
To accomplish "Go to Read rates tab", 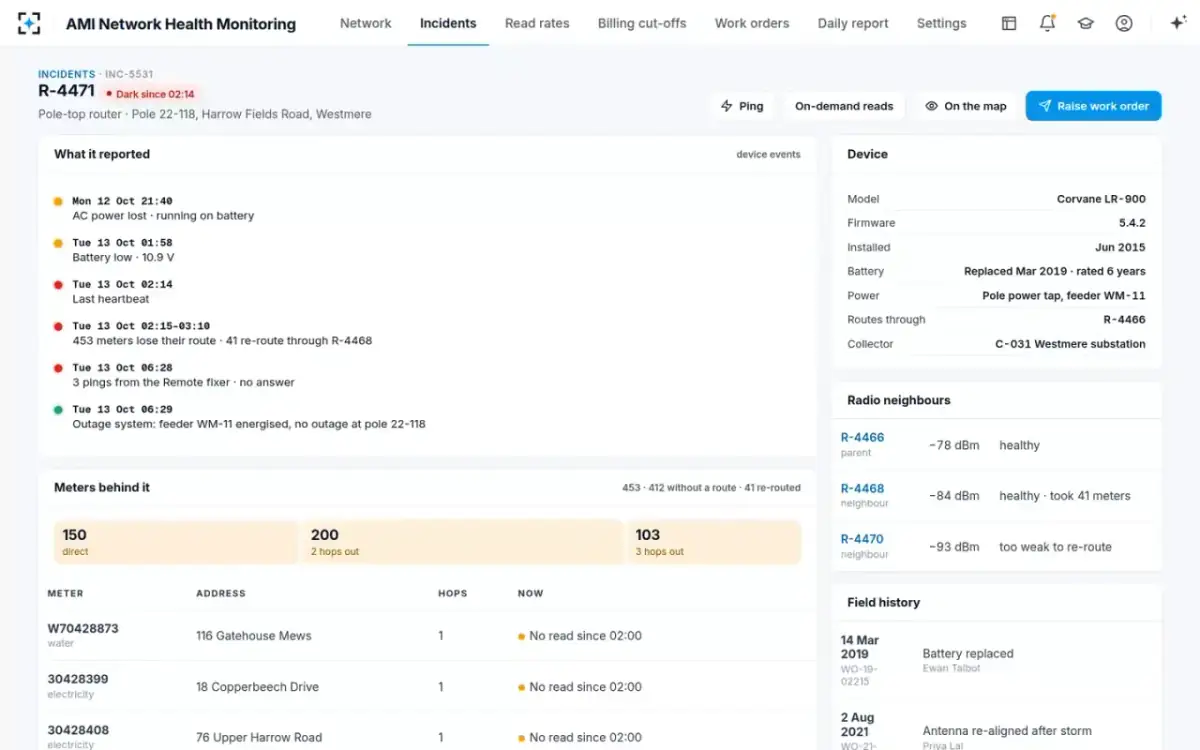I will coord(537,23).
